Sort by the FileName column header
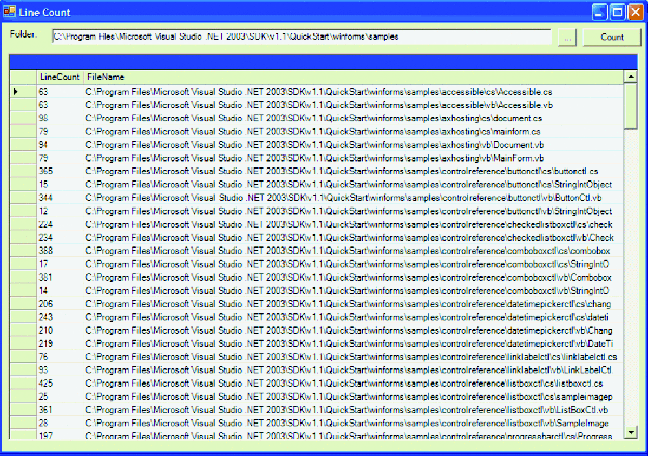 click(350, 76)
